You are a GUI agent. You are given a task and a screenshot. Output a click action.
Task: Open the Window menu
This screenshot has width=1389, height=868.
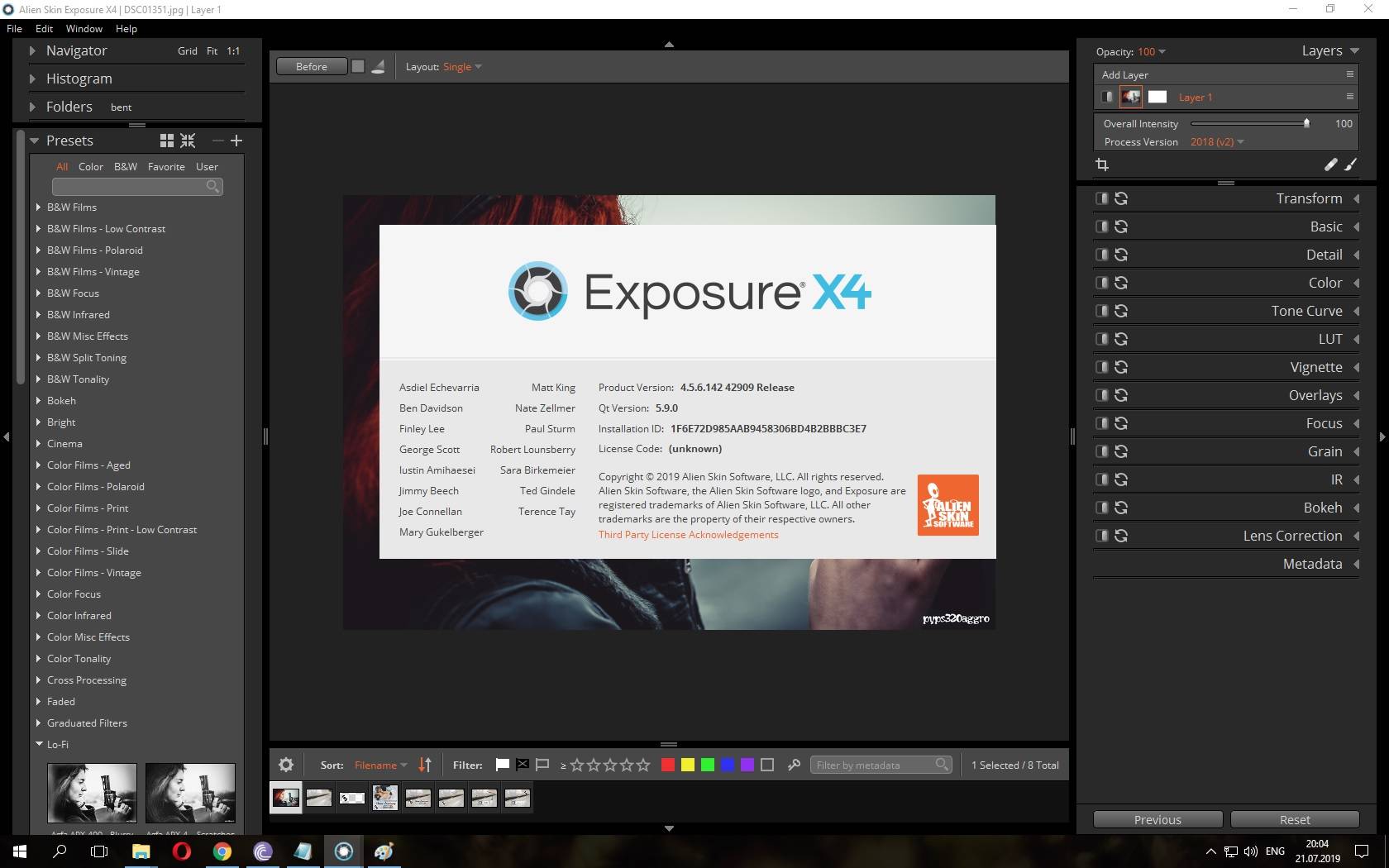[84, 28]
